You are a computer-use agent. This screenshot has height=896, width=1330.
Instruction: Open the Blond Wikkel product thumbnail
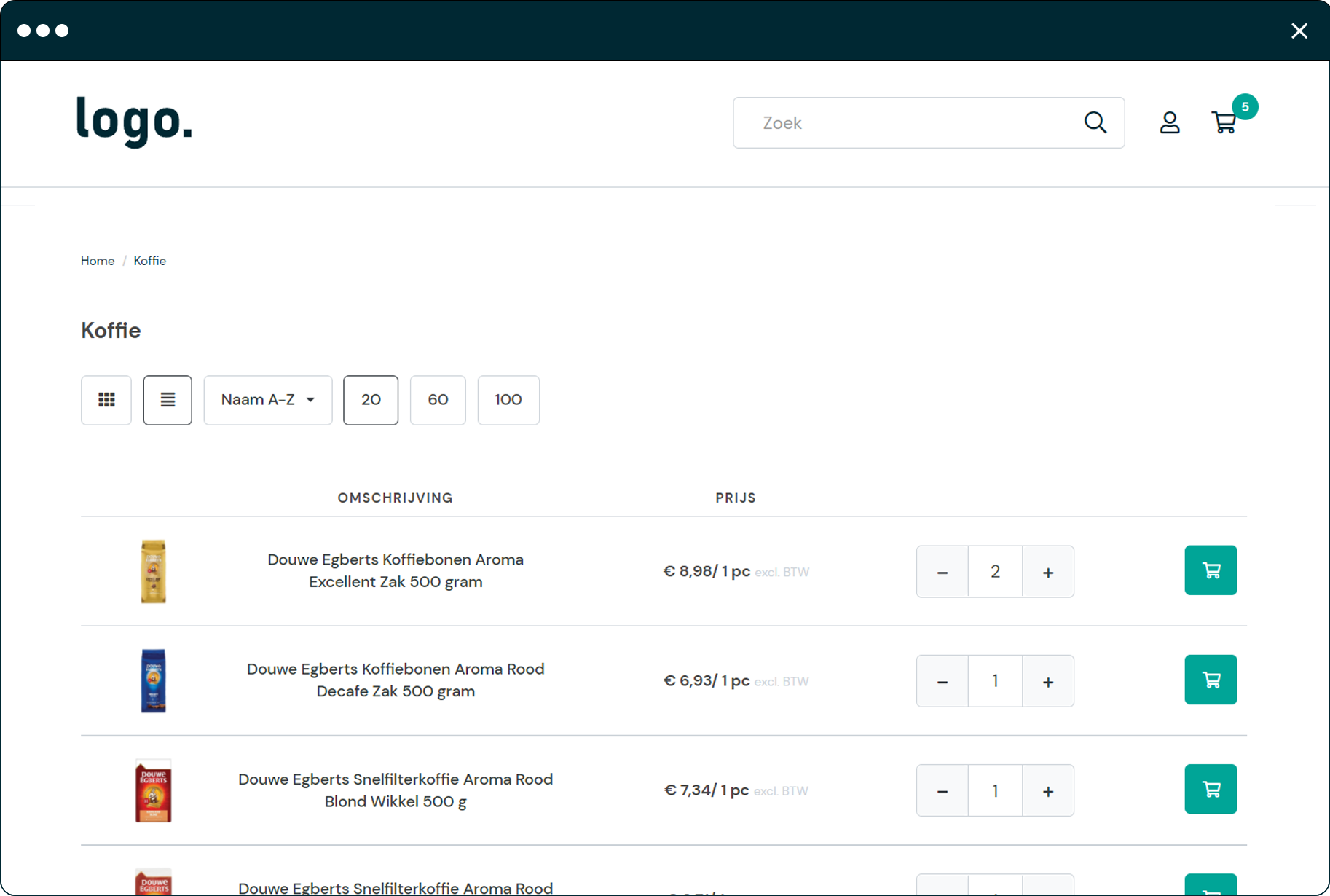153,790
